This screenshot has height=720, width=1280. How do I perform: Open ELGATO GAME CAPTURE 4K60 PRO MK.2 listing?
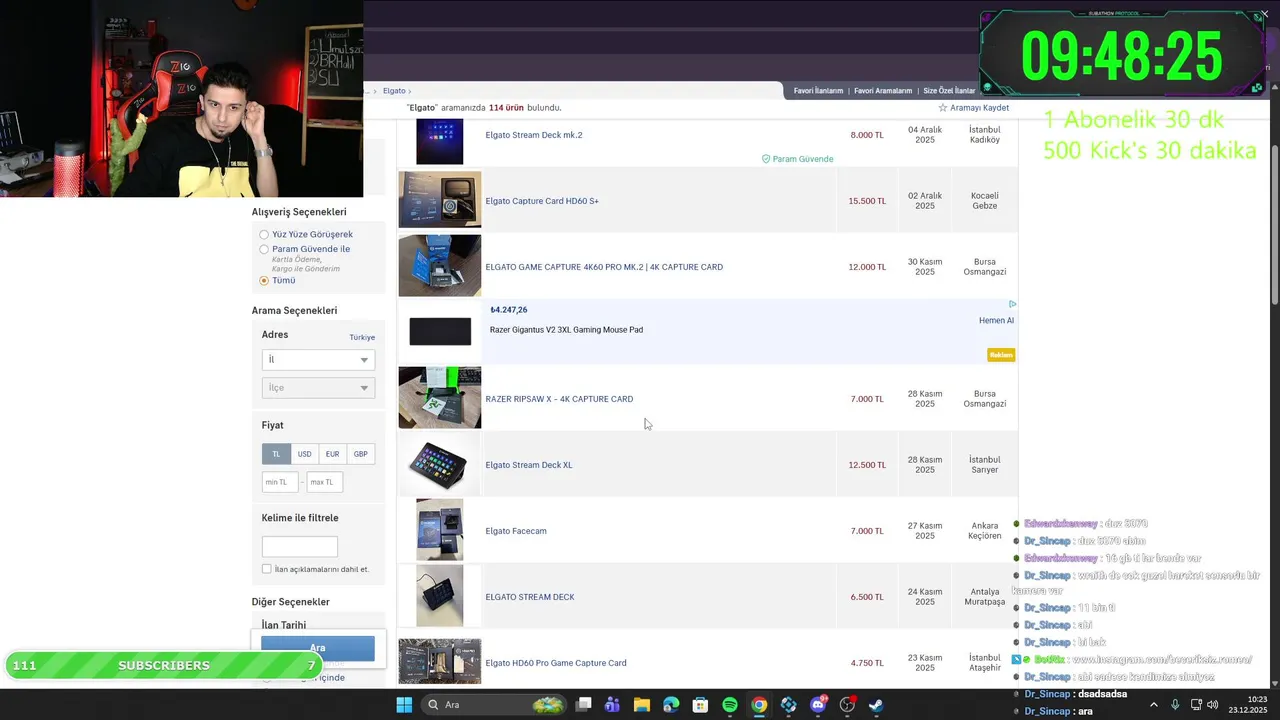[x=604, y=267]
